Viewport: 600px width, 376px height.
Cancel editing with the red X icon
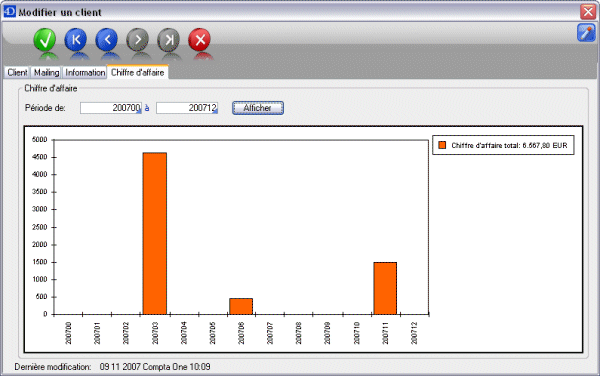pyautogui.click(x=199, y=40)
